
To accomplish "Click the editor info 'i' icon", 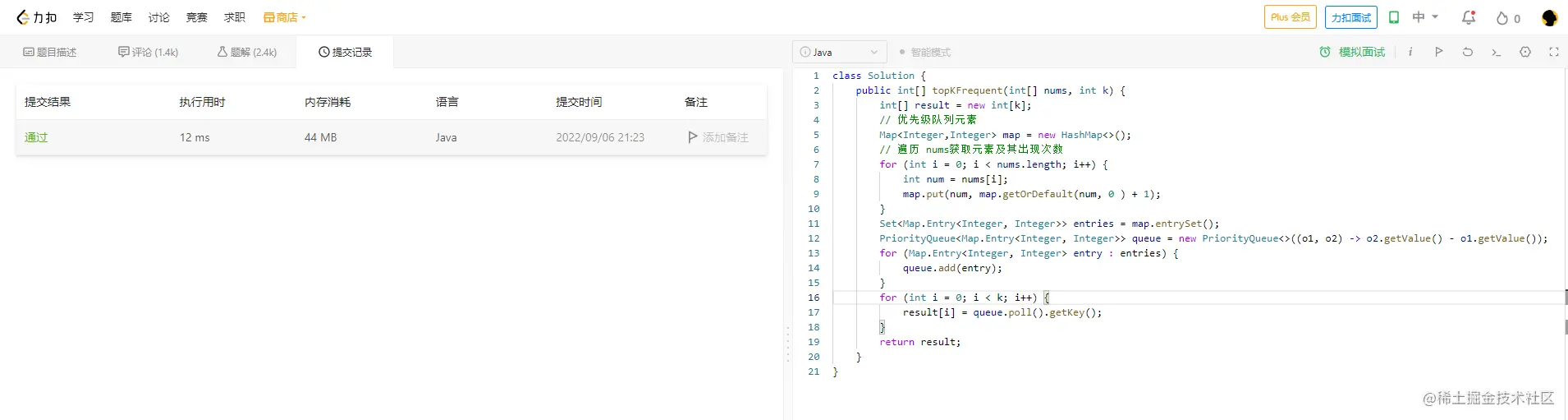I will tap(1410, 52).
